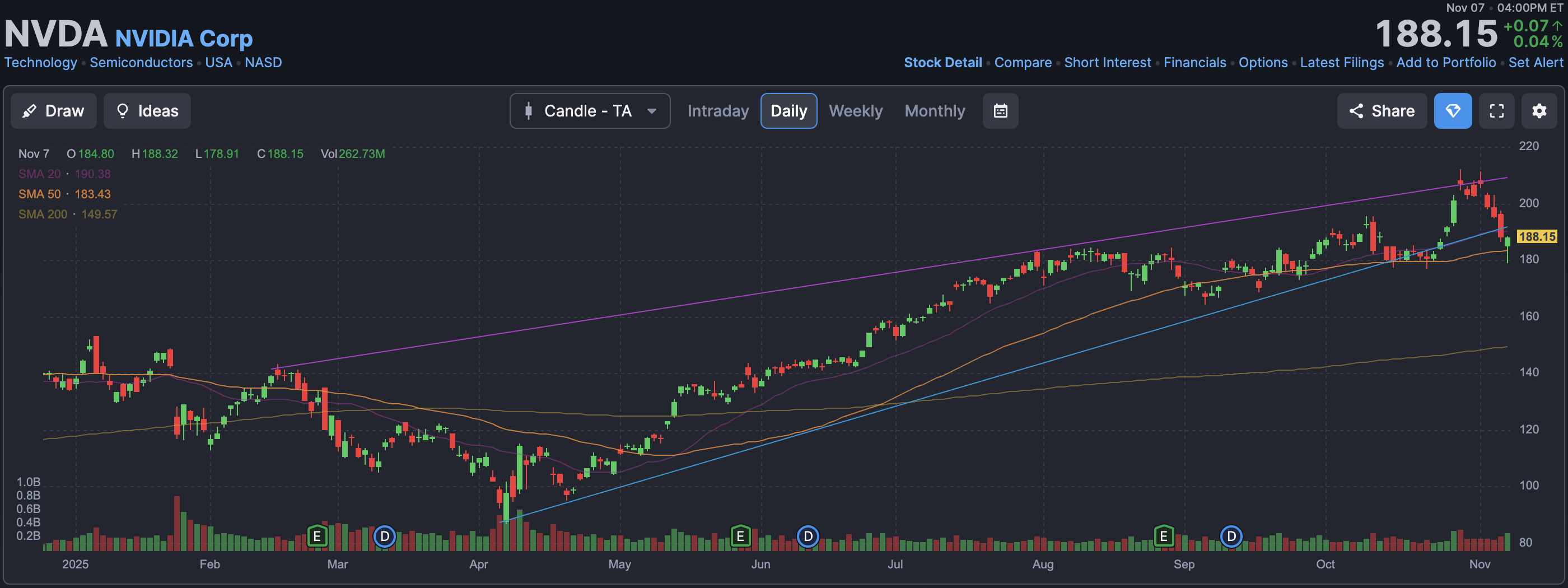Click the dividend D marker in March
The image size is (1568, 588).
click(x=384, y=536)
